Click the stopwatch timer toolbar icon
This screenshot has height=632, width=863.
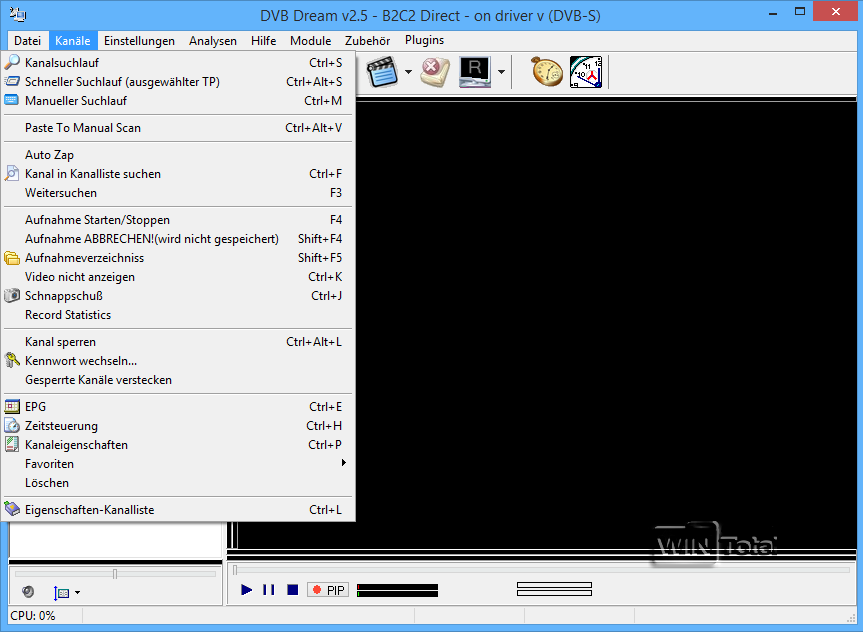[547, 72]
